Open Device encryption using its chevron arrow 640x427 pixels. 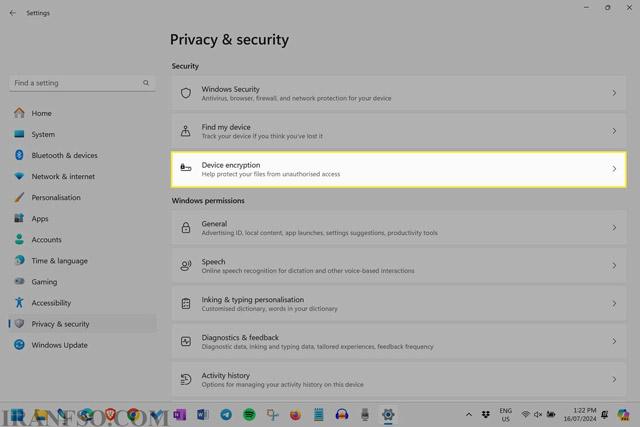(614, 169)
